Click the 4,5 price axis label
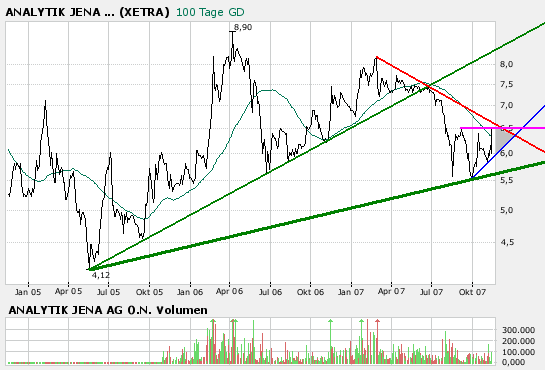Screen dimensions: 545x370 (x=506, y=242)
